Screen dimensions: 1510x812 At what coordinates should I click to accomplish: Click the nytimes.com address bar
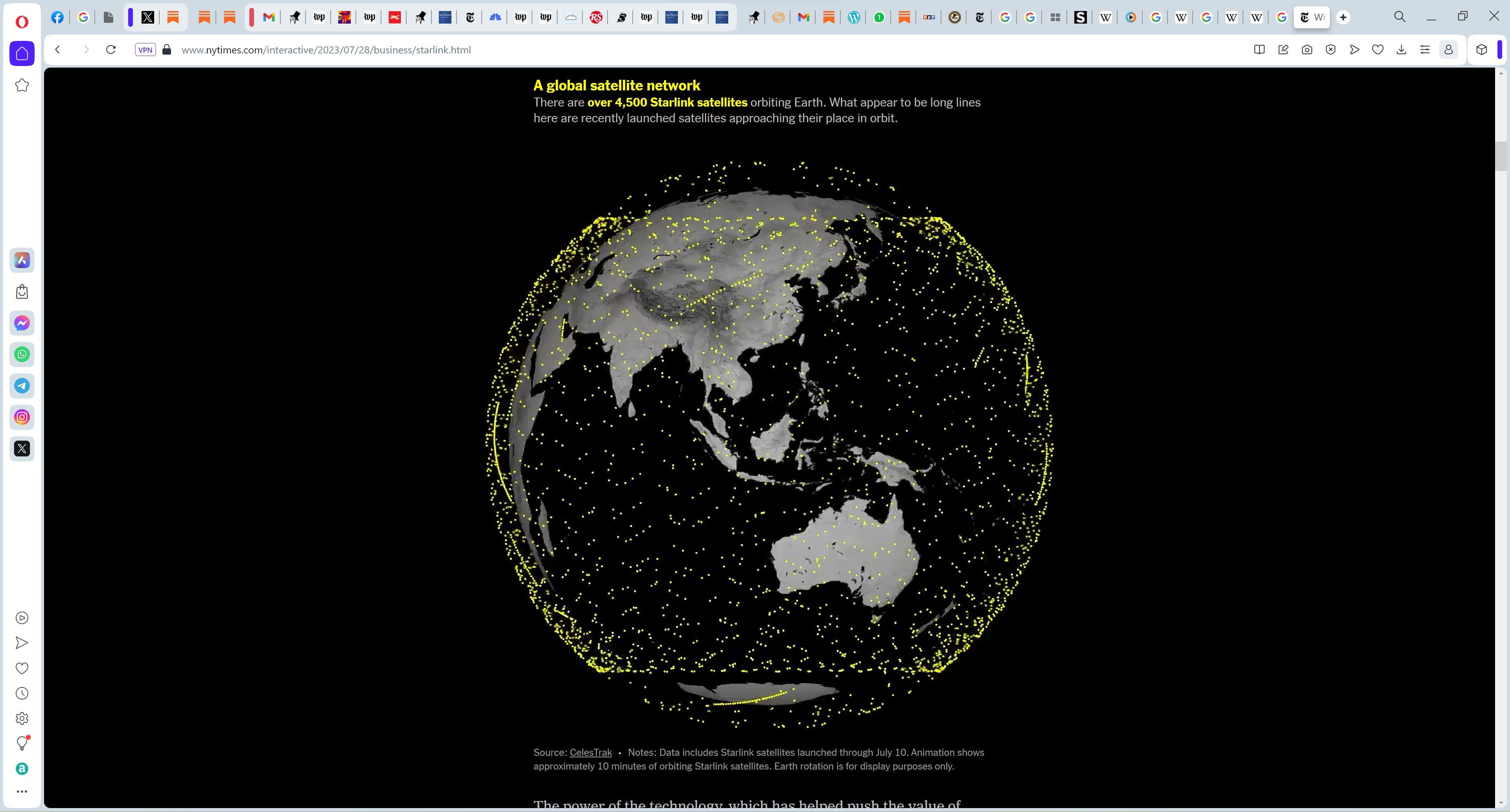coord(326,50)
